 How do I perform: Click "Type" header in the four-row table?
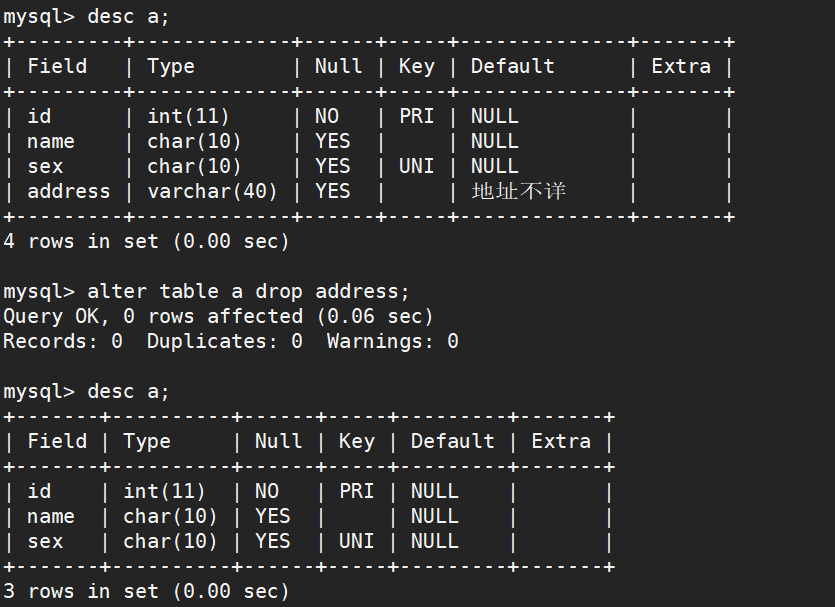[171, 66]
